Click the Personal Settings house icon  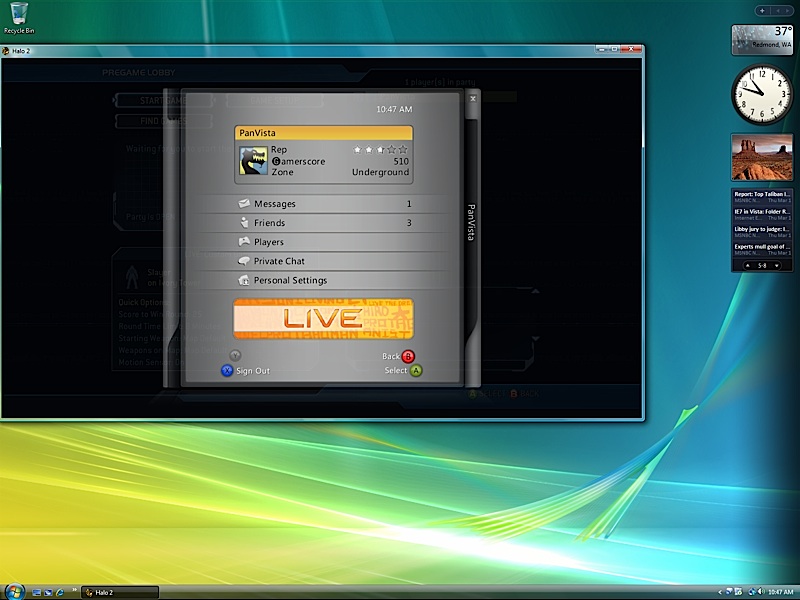coord(243,281)
